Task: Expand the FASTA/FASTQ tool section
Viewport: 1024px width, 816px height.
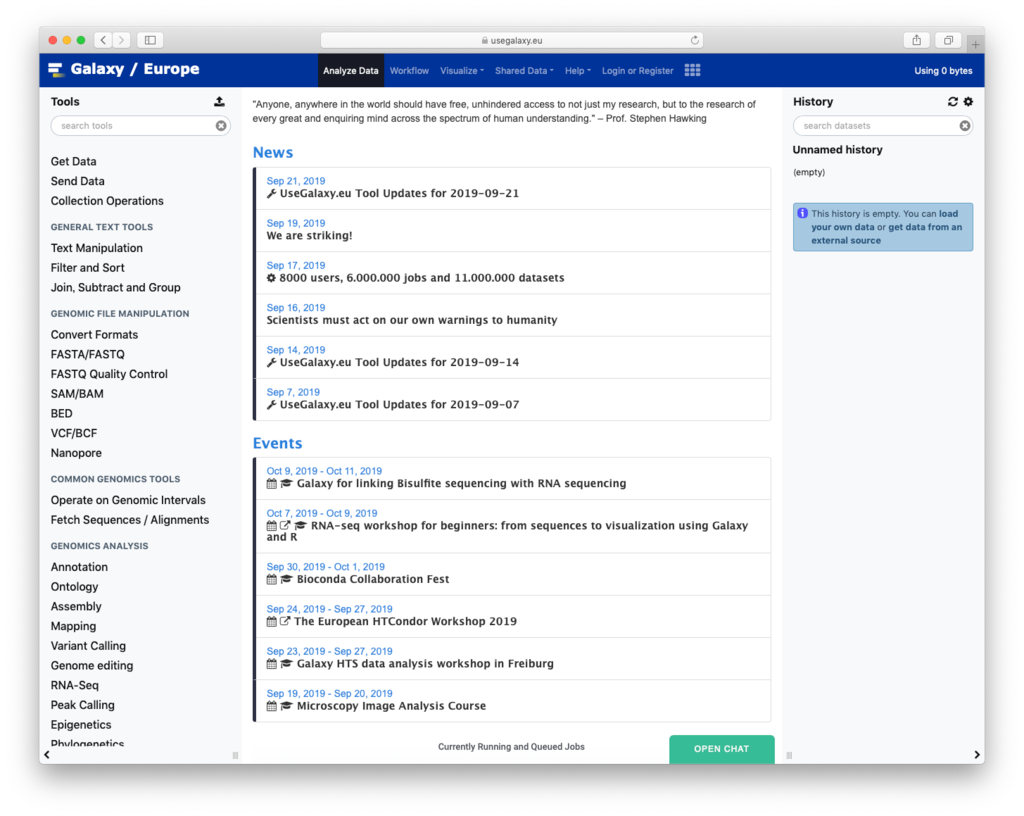Action: (x=88, y=354)
